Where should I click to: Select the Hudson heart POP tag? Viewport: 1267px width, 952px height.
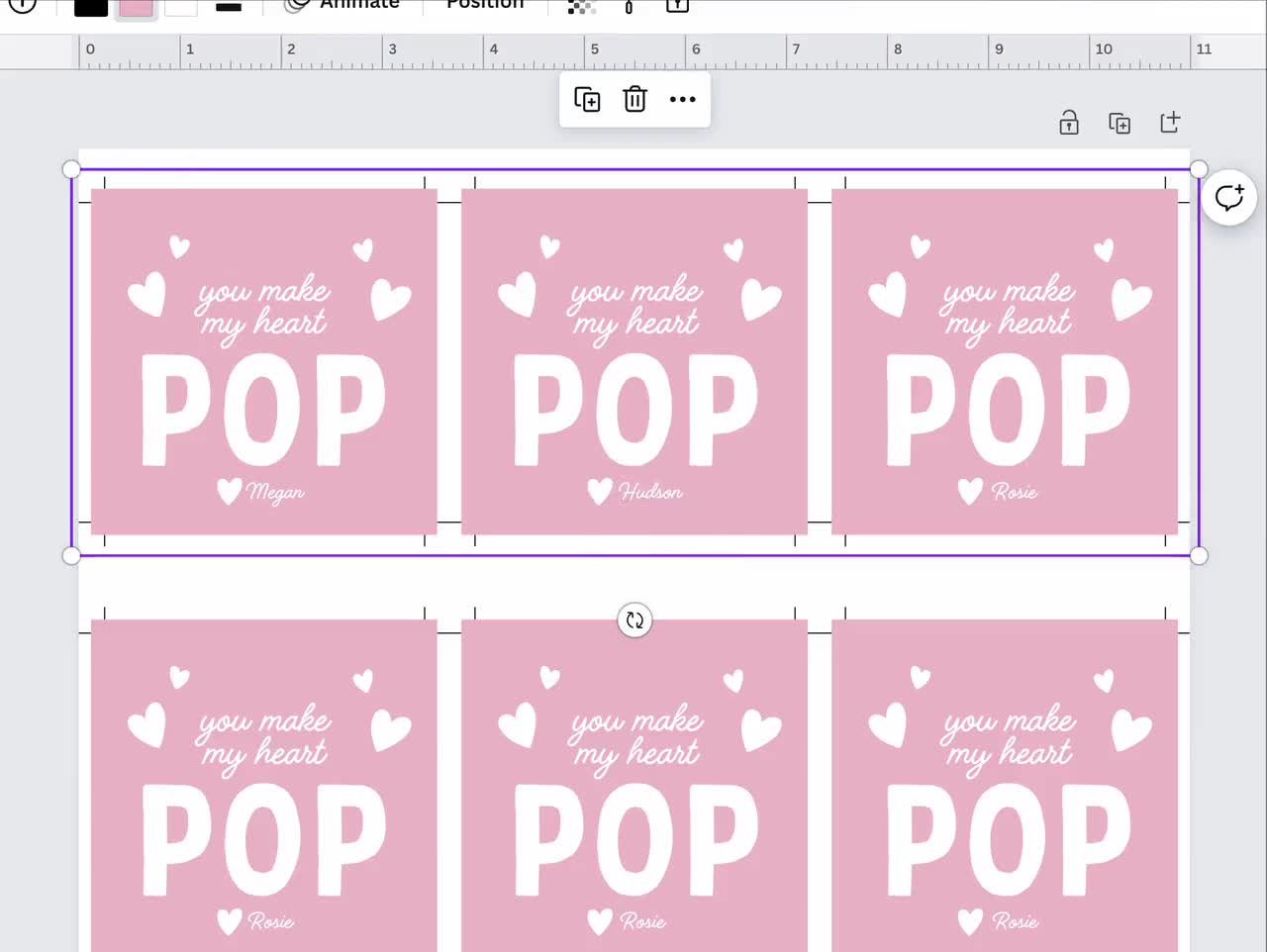633,361
